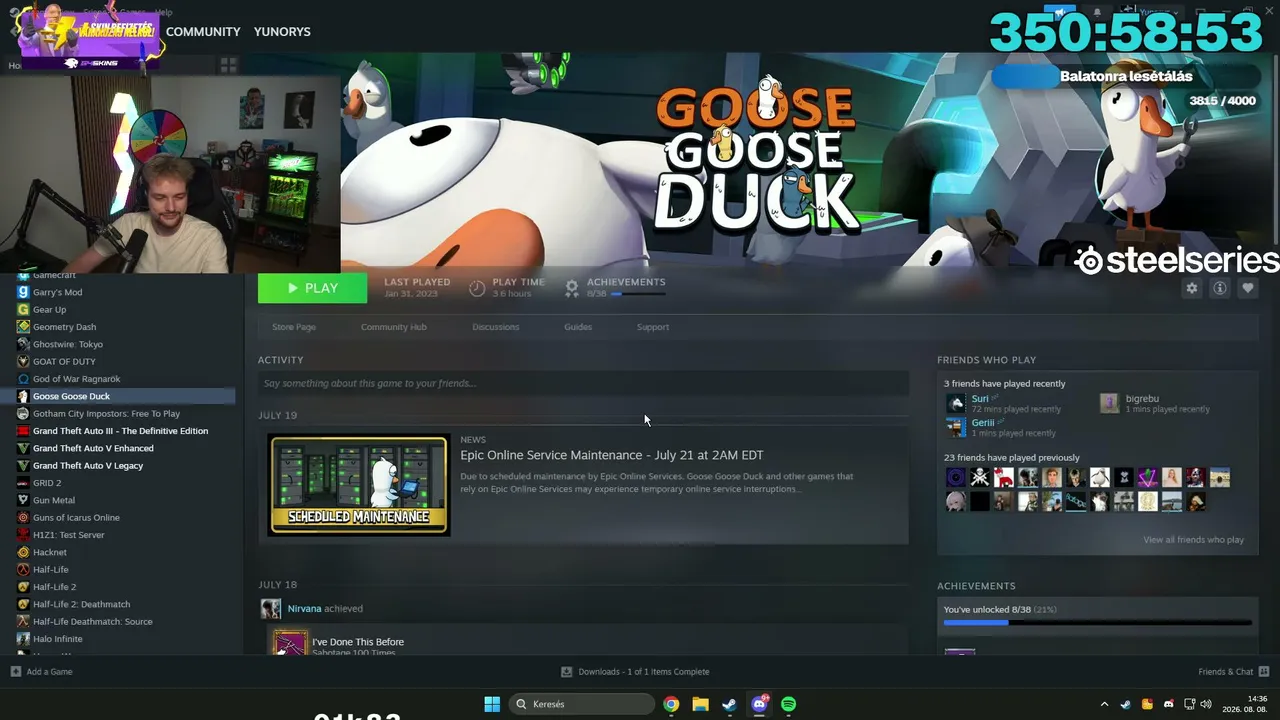Screen dimensions: 1280x720
Task: Click the Add a Game label
Action: pyautogui.click(x=50, y=672)
